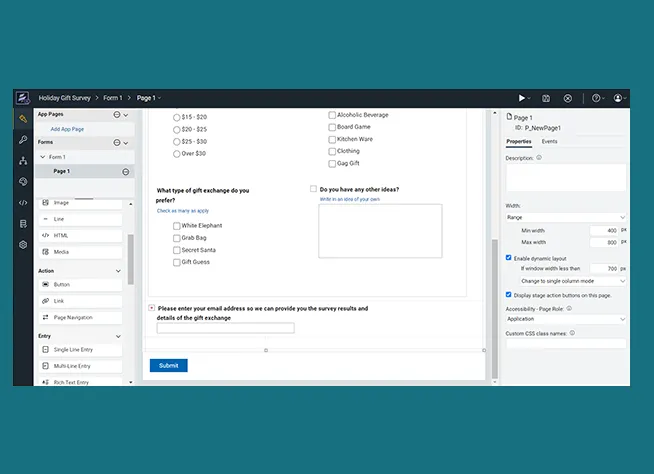Click the Add App Page link
The height and width of the screenshot is (474, 654).
coord(67,129)
